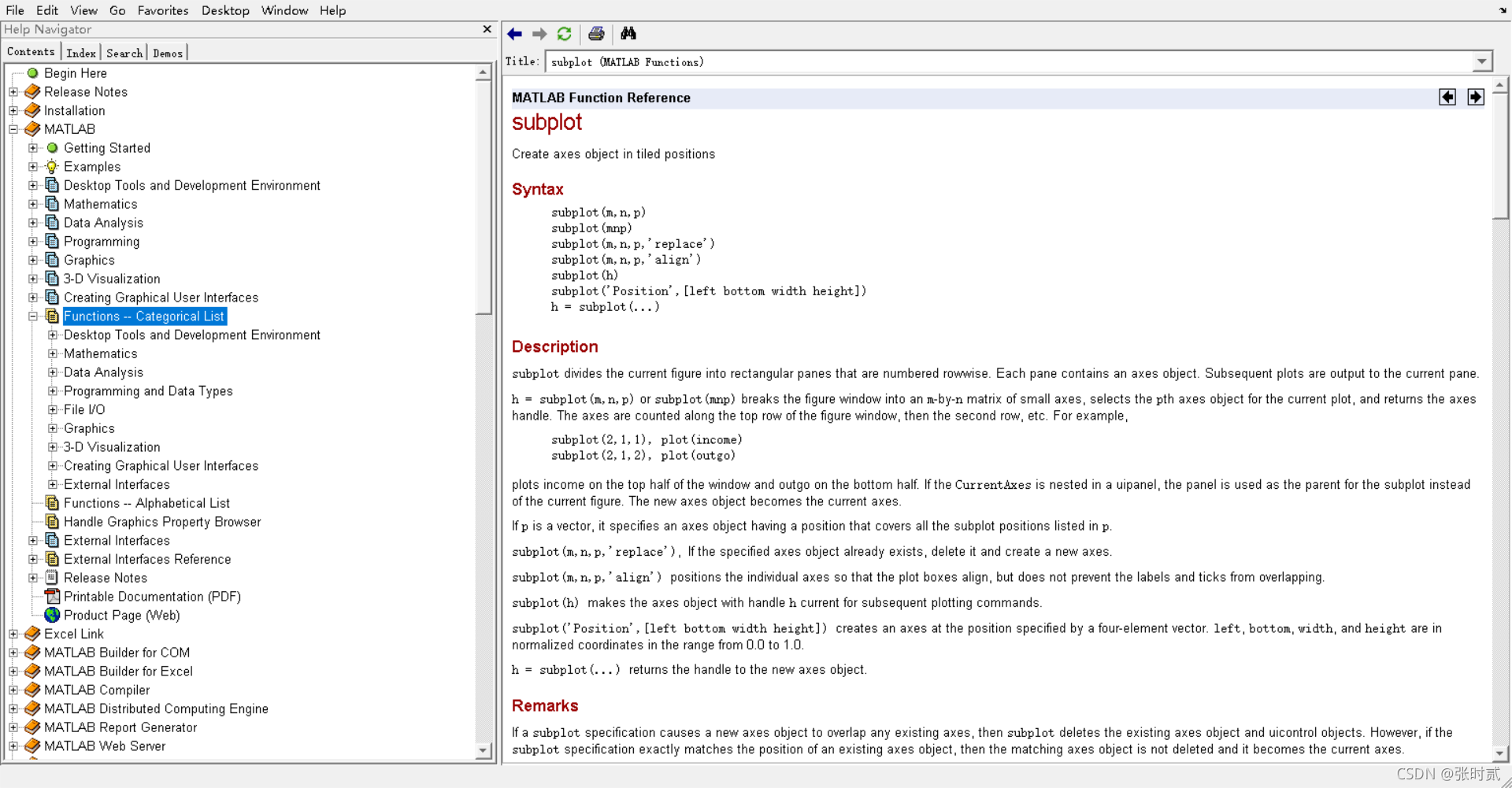Expand the Excel Link node
The image size is (1512, 788).
13,634
